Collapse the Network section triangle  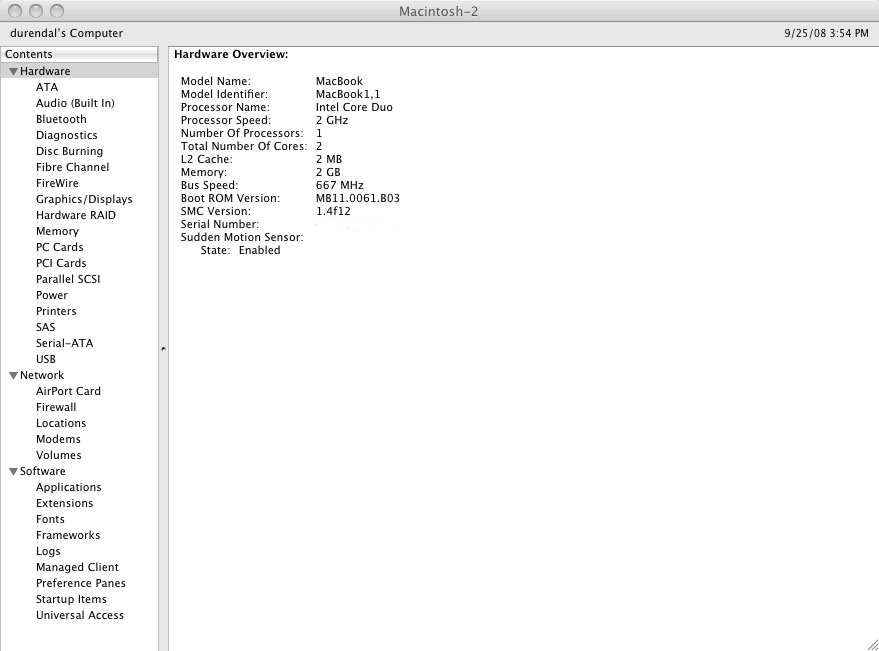(13, 375)
